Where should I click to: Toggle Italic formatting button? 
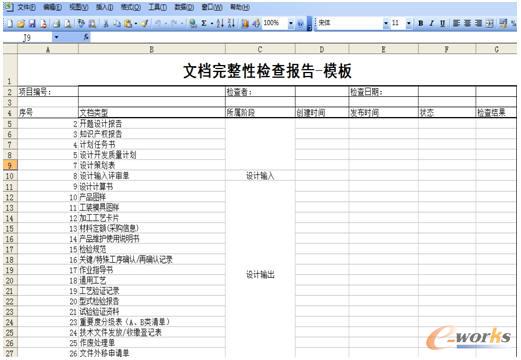(432, 23)
